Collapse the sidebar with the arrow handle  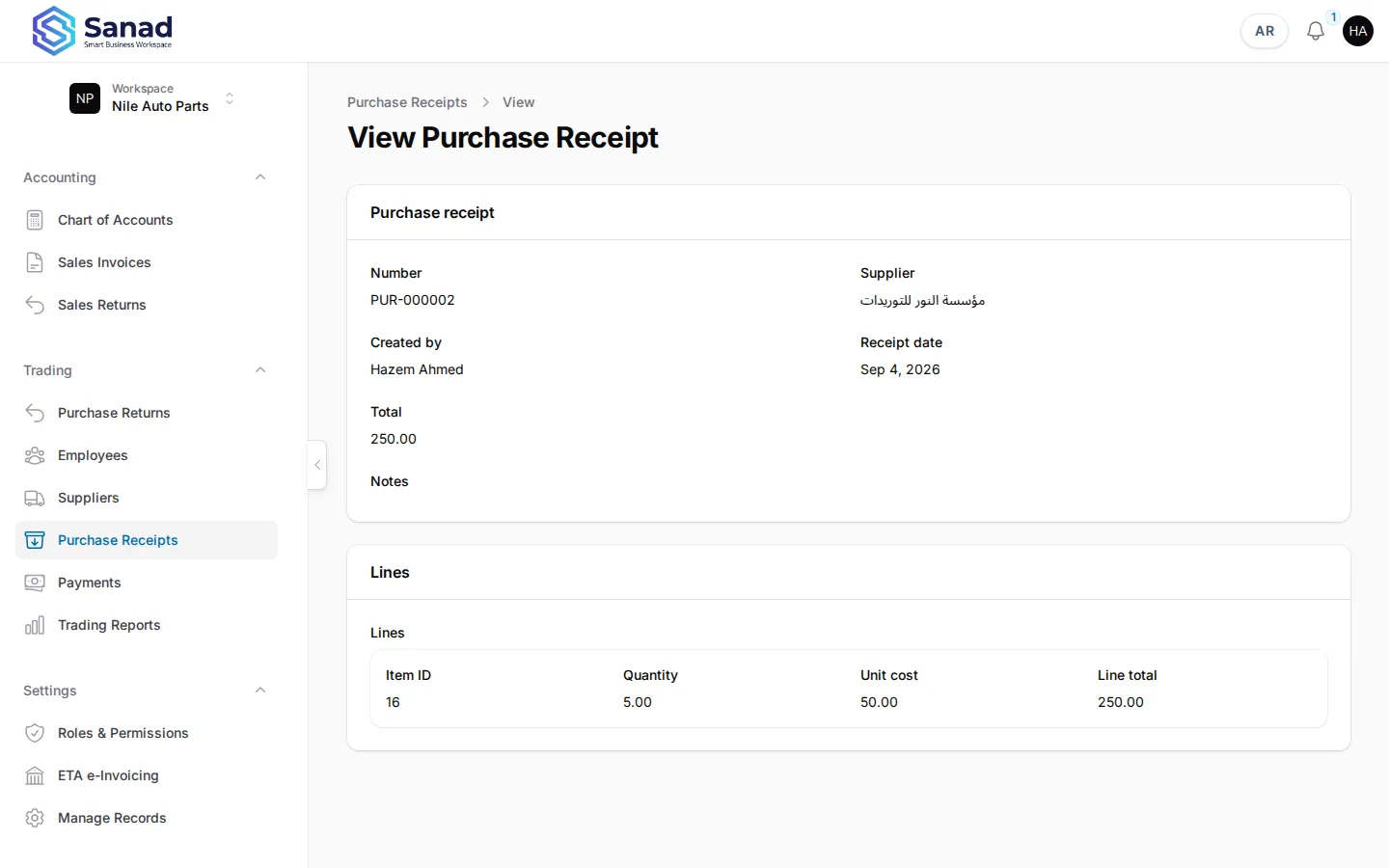coord(317,465)
